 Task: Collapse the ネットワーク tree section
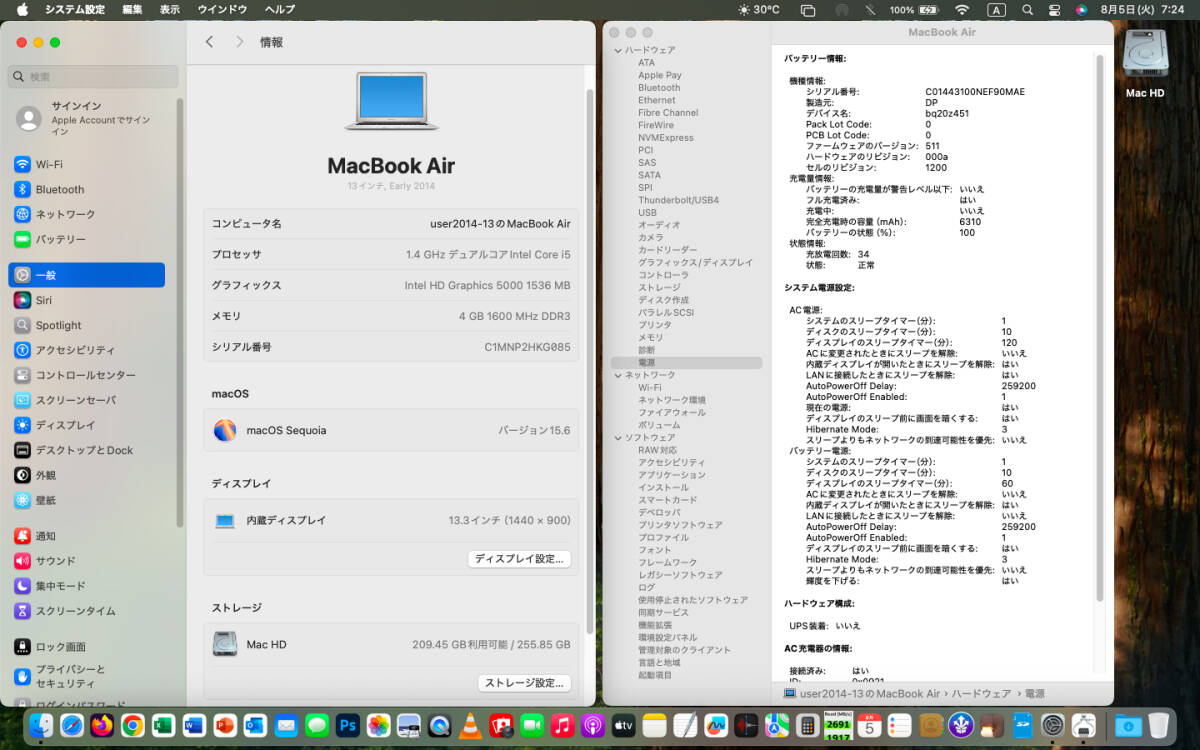[618, 375]
